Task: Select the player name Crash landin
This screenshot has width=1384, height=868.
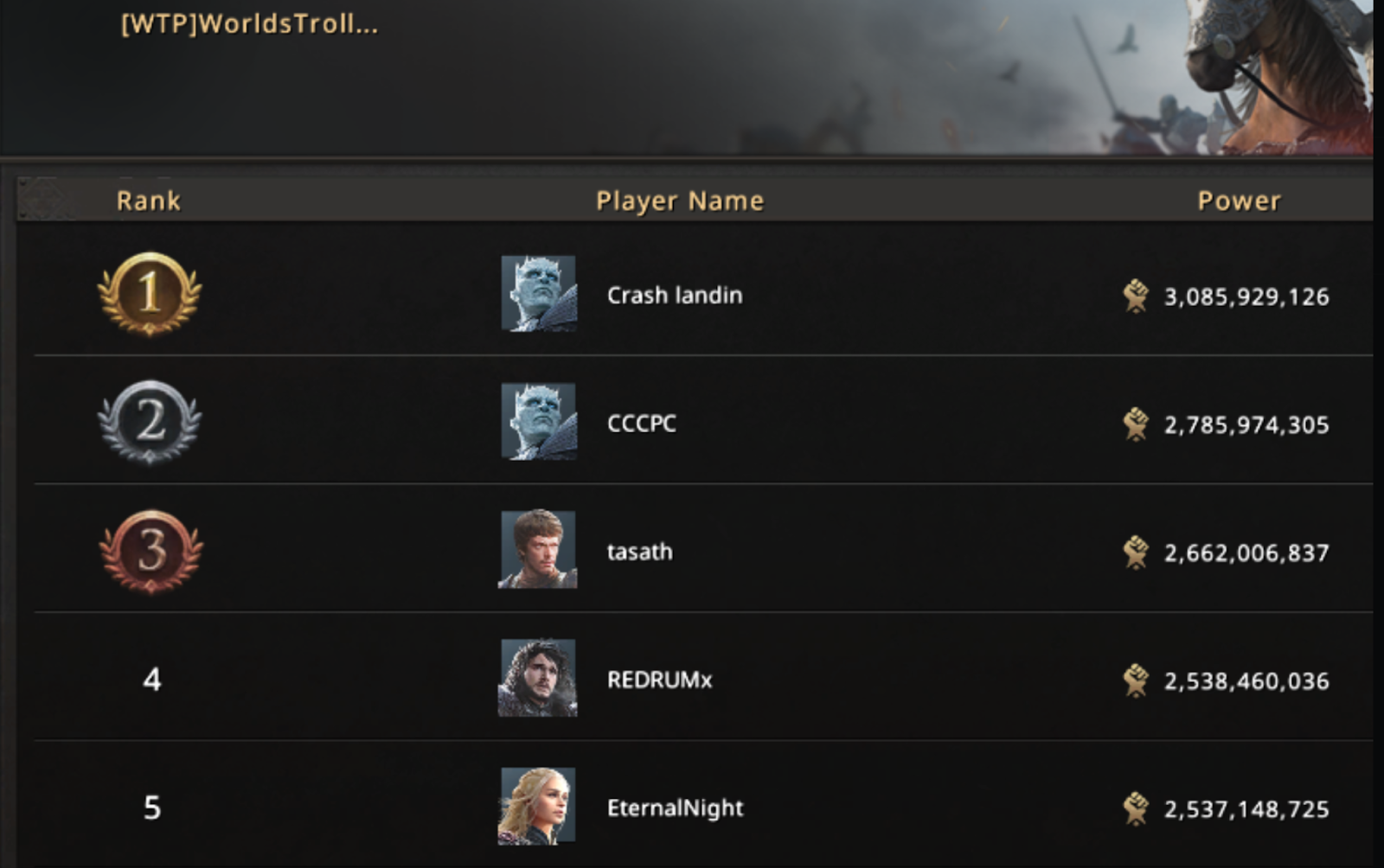Action: pyautogui.click(x=675, y=296)
